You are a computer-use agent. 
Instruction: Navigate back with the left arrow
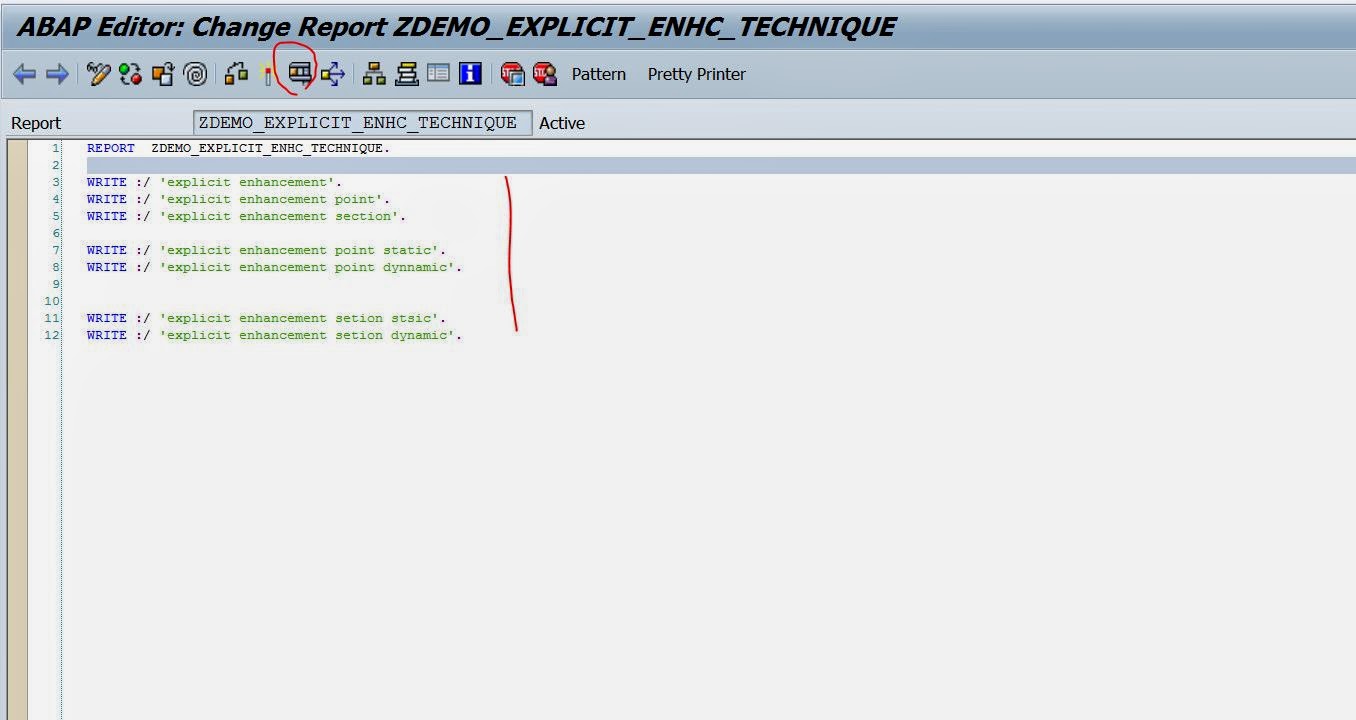[x=24, y=74]
